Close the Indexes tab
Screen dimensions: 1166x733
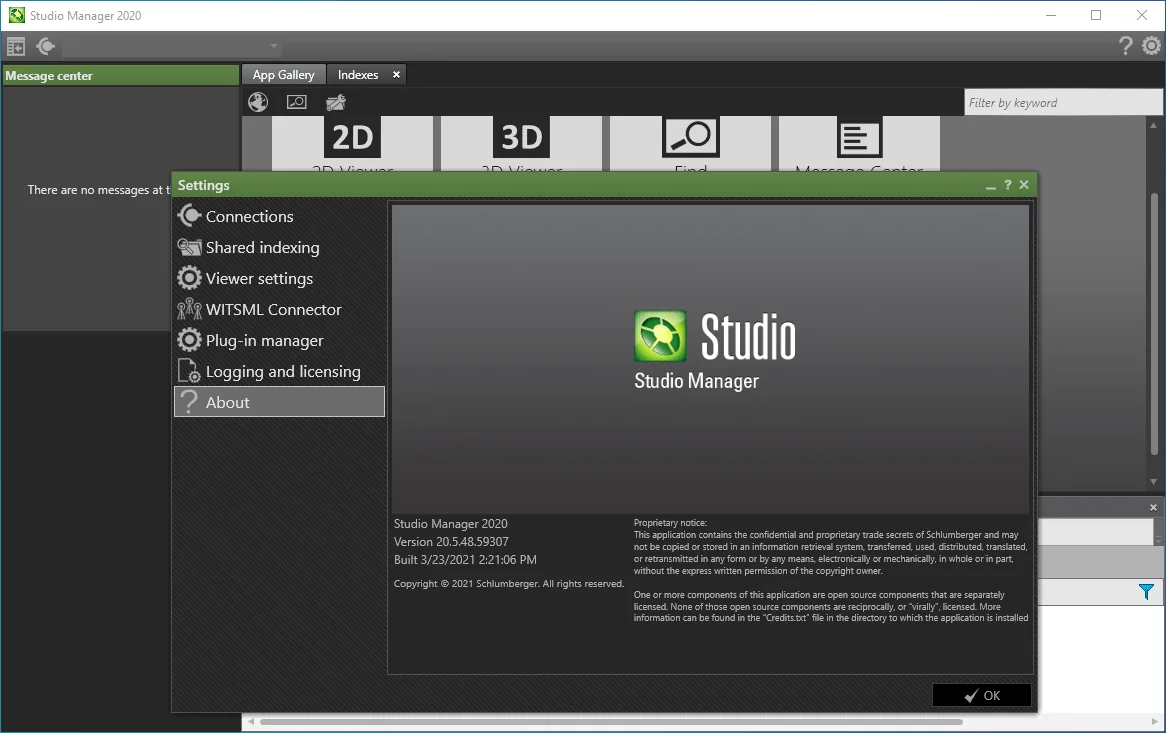pos(396,74)
